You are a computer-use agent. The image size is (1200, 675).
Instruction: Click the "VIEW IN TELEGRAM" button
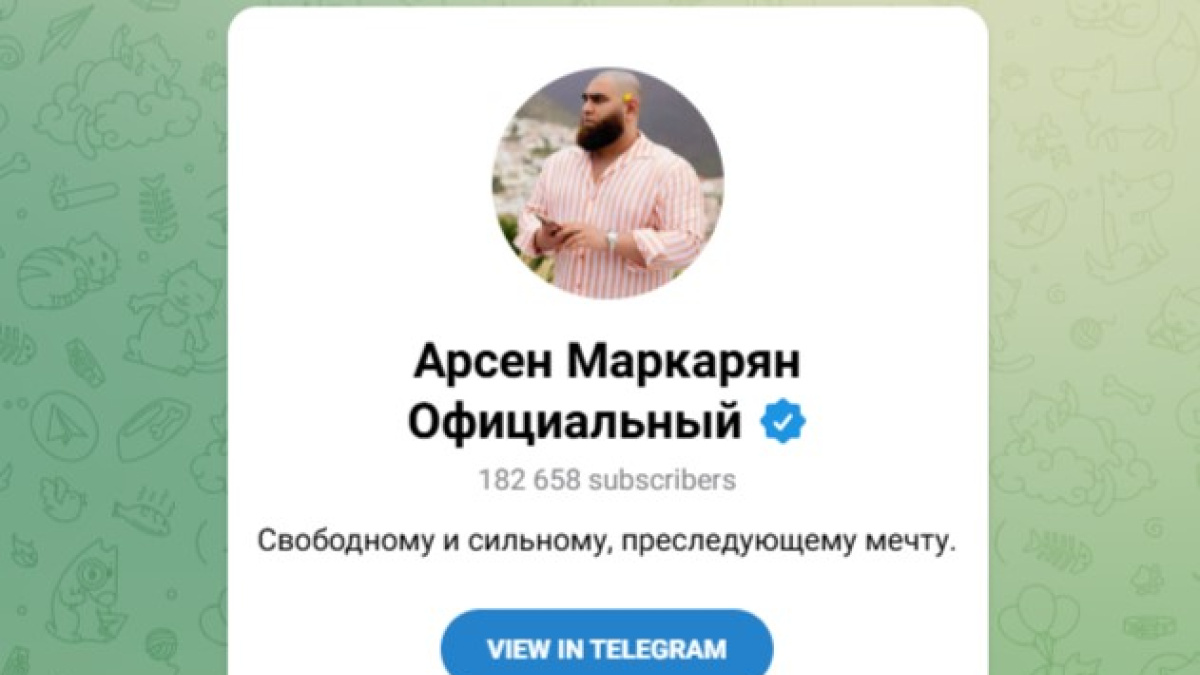(607, 649)
